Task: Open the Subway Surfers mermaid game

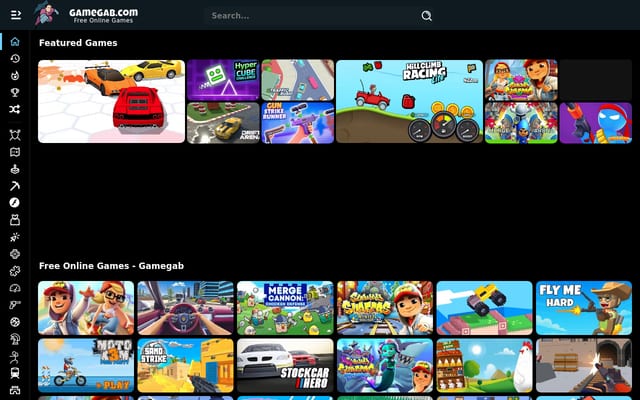Action: (385, 365)
